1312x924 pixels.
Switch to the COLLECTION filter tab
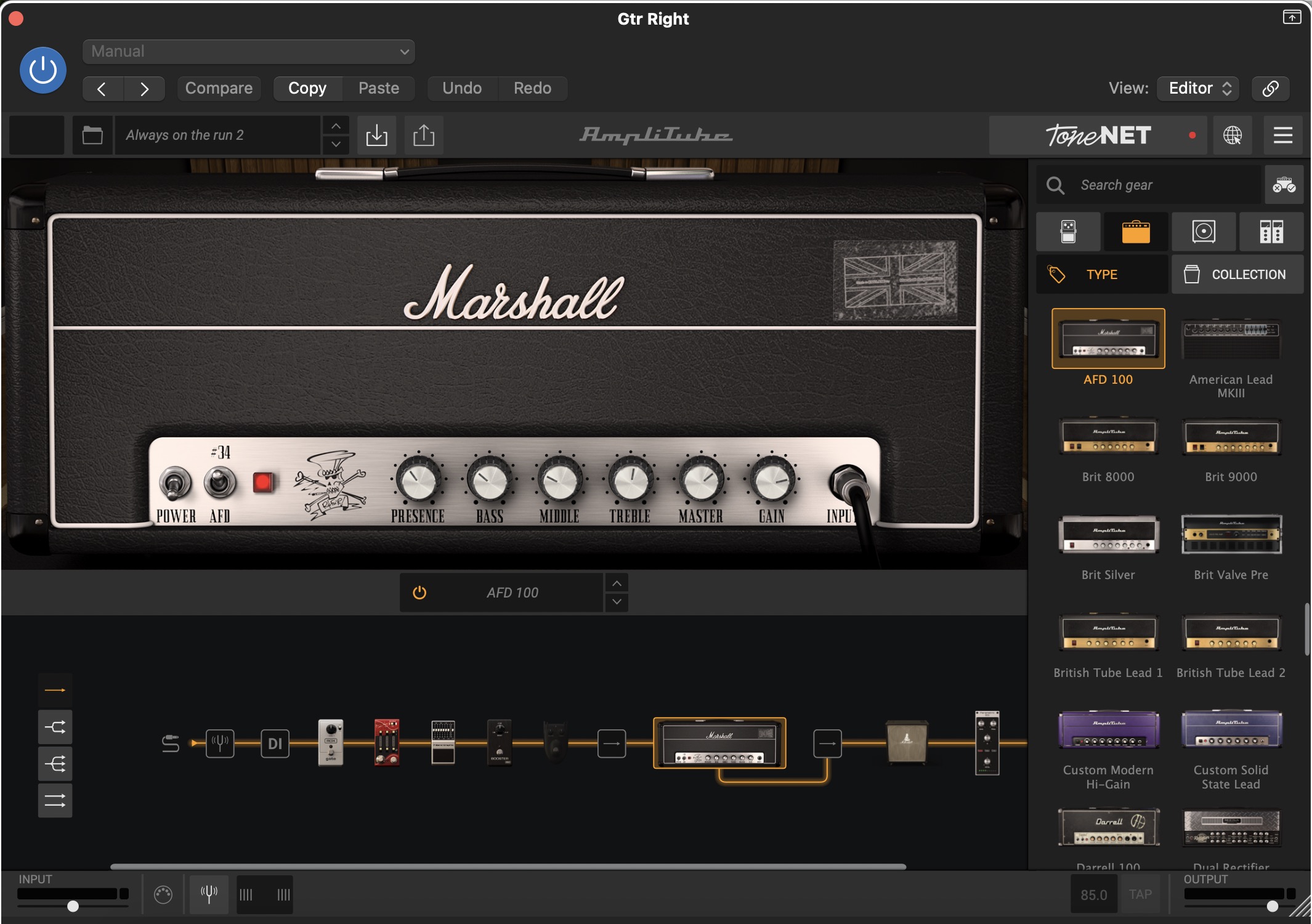[1237, 274]
